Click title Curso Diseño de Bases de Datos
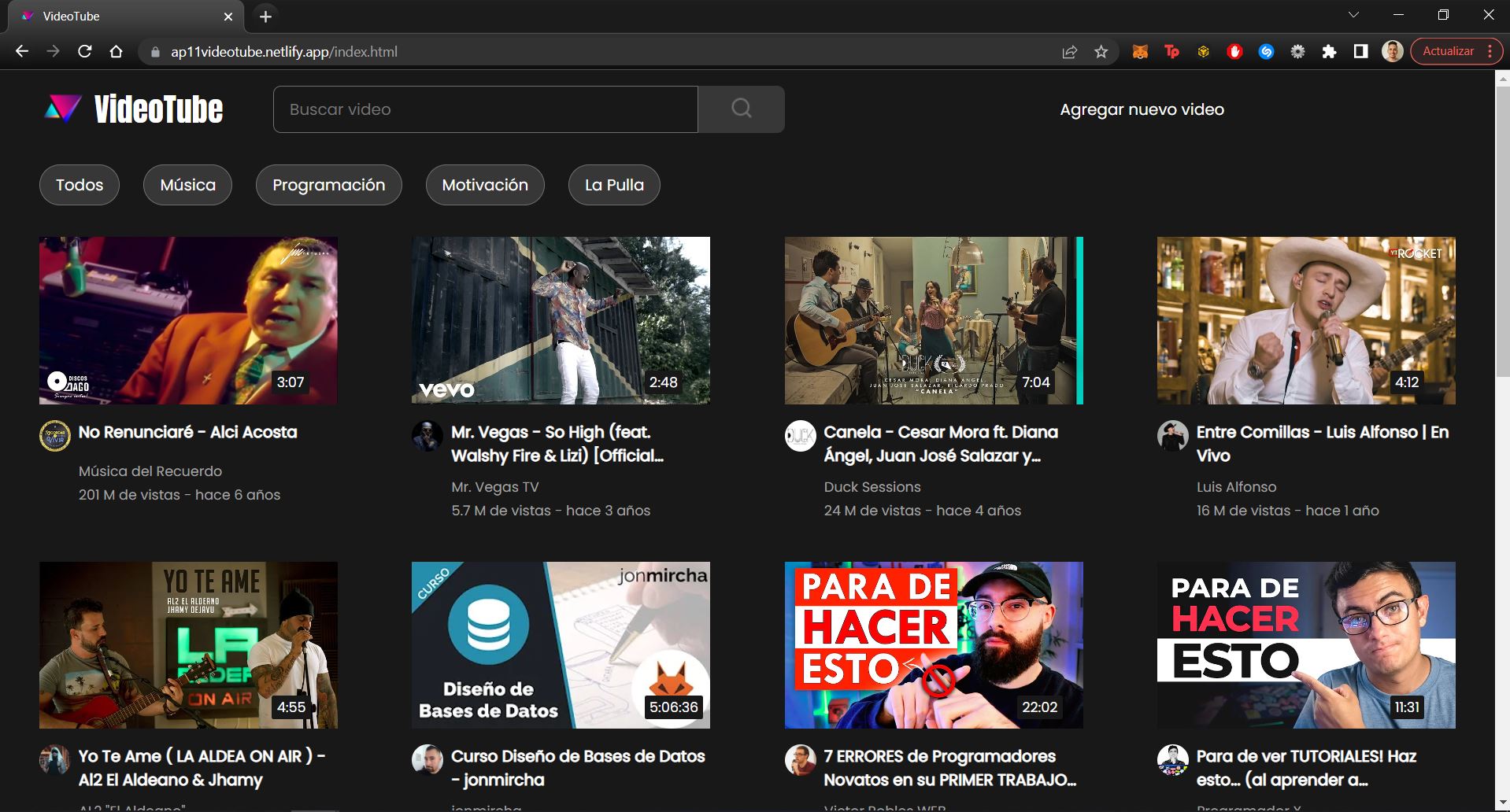Image resolution: width=1510 pixels, height=812 pixels. click(x=578, y=768)
